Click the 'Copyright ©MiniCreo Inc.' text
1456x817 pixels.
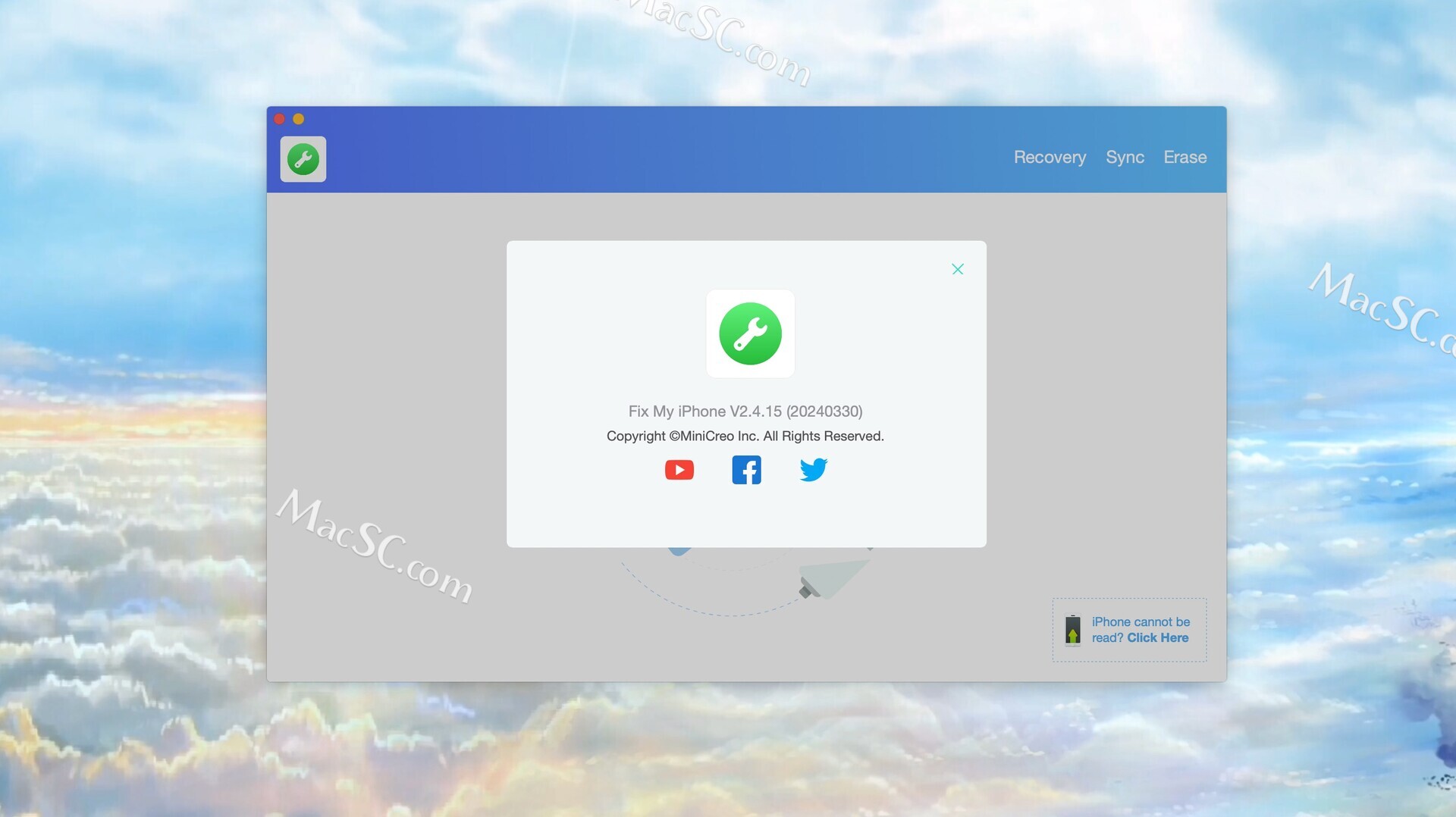pos(682,436)
